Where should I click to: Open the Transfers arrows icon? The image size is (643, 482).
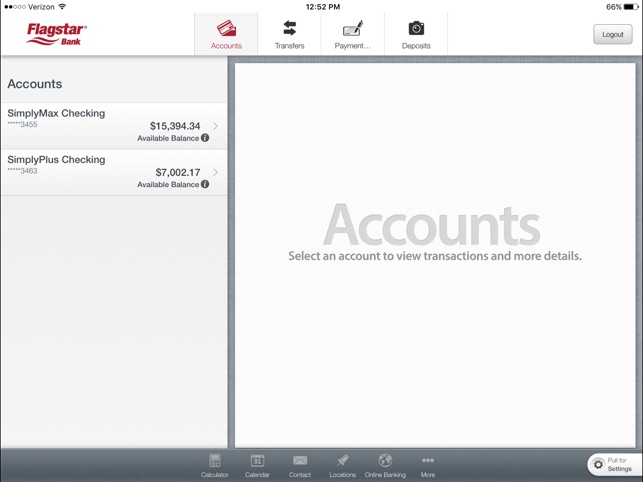pyautogui.click(x=290, y=28)
